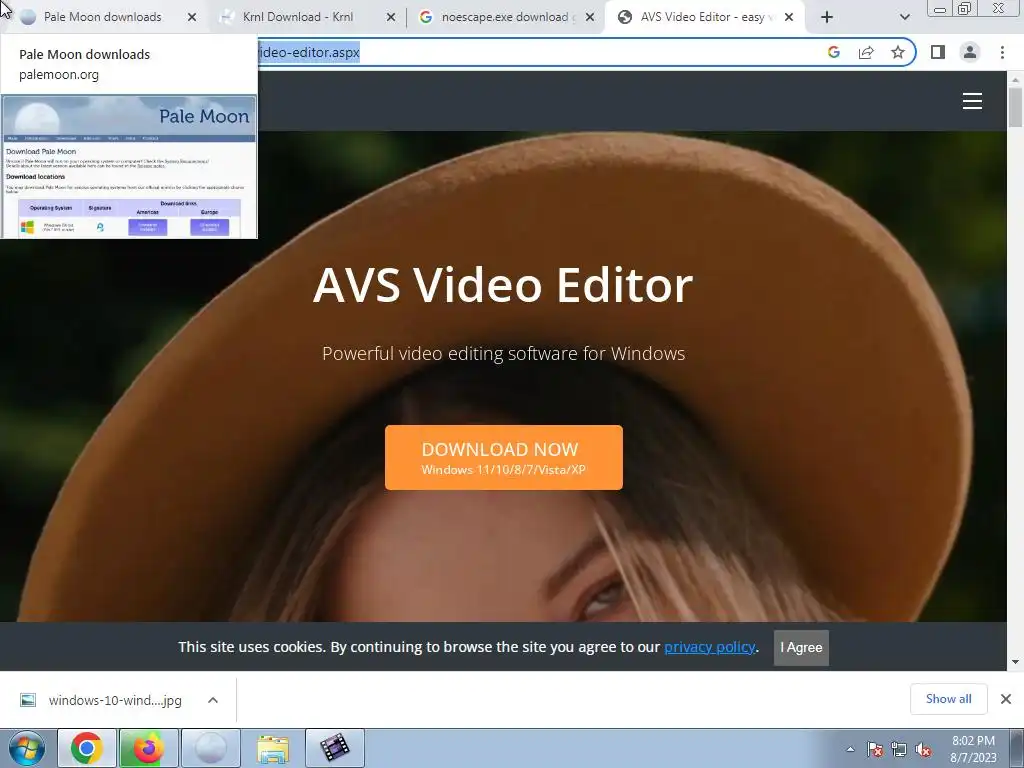
Task: Open Chrome's three-dot menu
Action: (x=1002, y=52)
